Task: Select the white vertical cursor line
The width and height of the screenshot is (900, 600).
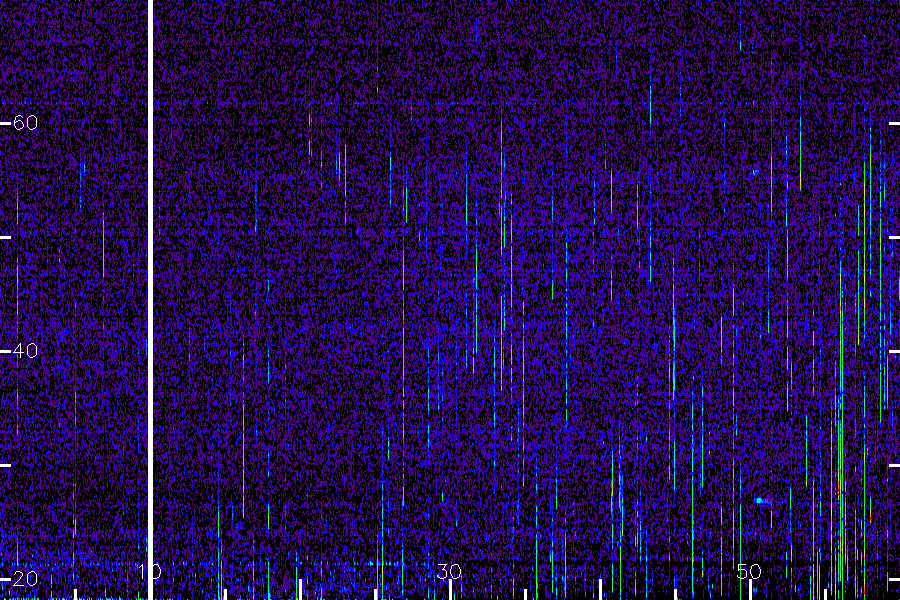Action: (151, 300)
